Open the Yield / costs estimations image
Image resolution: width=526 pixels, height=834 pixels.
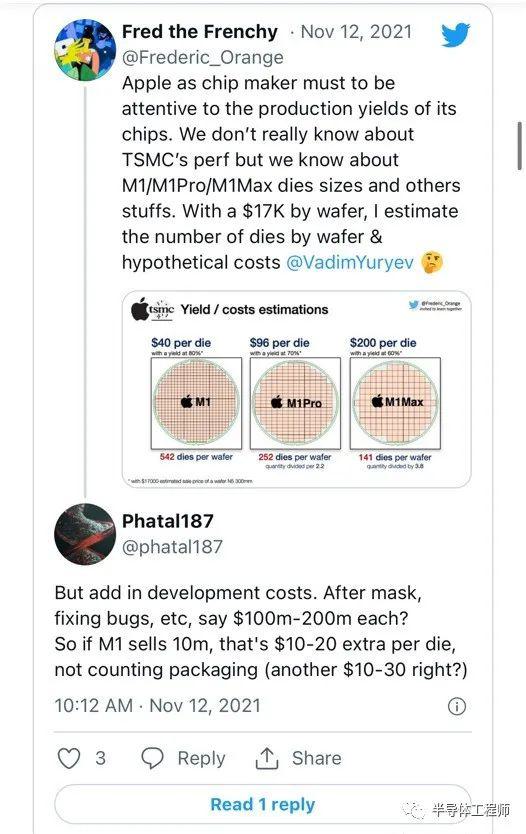pyautogui.click(x=296, y=389)
